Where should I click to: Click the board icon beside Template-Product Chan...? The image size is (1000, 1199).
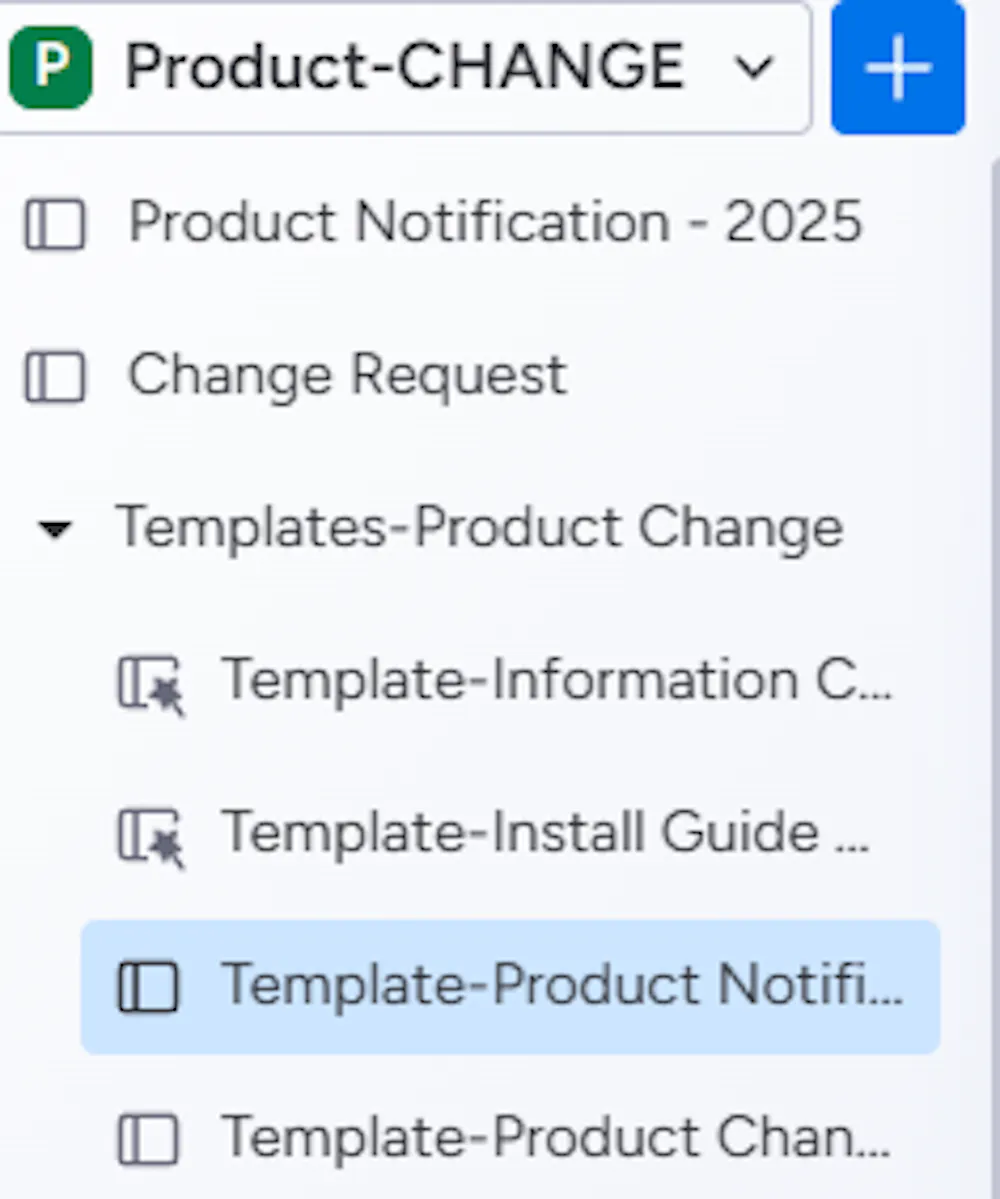[x=148, y=1139]
